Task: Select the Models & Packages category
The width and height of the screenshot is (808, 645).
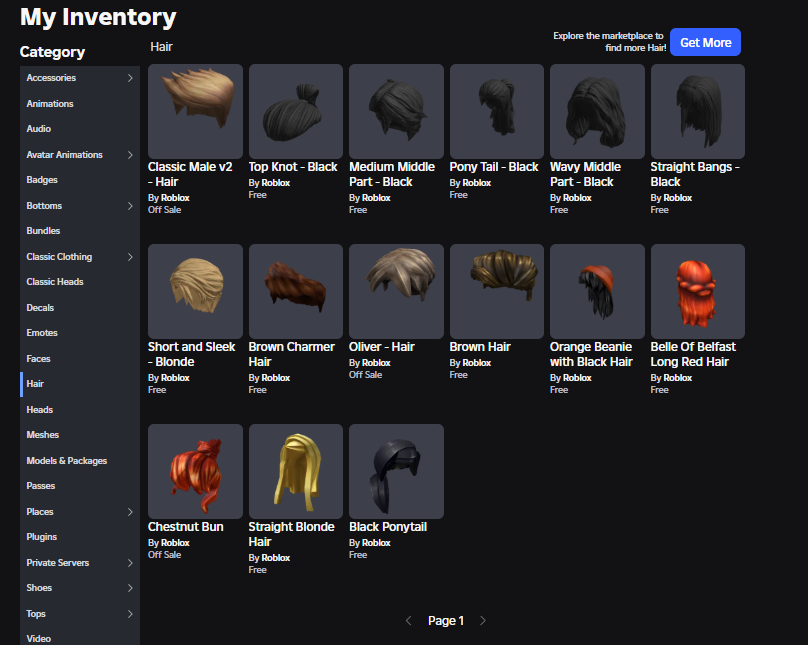Action: [80, 461]
